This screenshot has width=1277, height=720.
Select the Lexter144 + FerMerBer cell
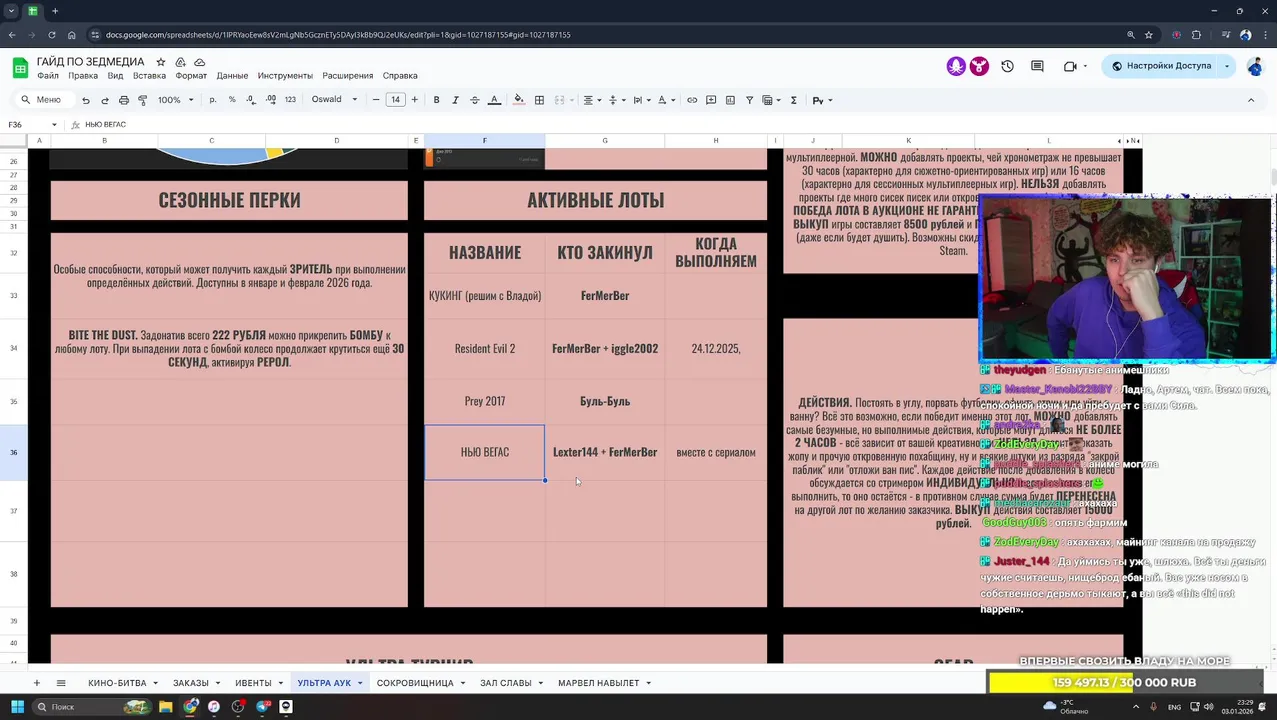tap(605, 452)
